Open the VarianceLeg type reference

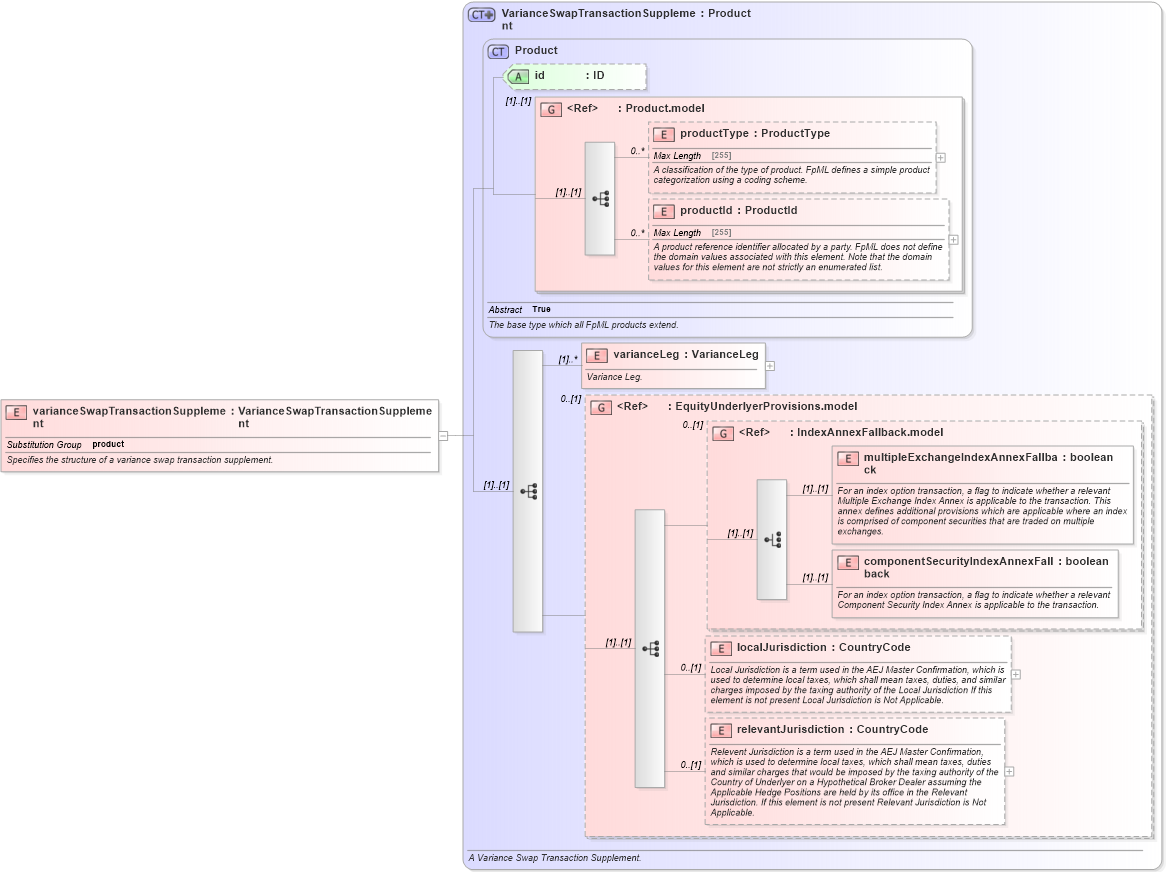click(x=725, y=354)
